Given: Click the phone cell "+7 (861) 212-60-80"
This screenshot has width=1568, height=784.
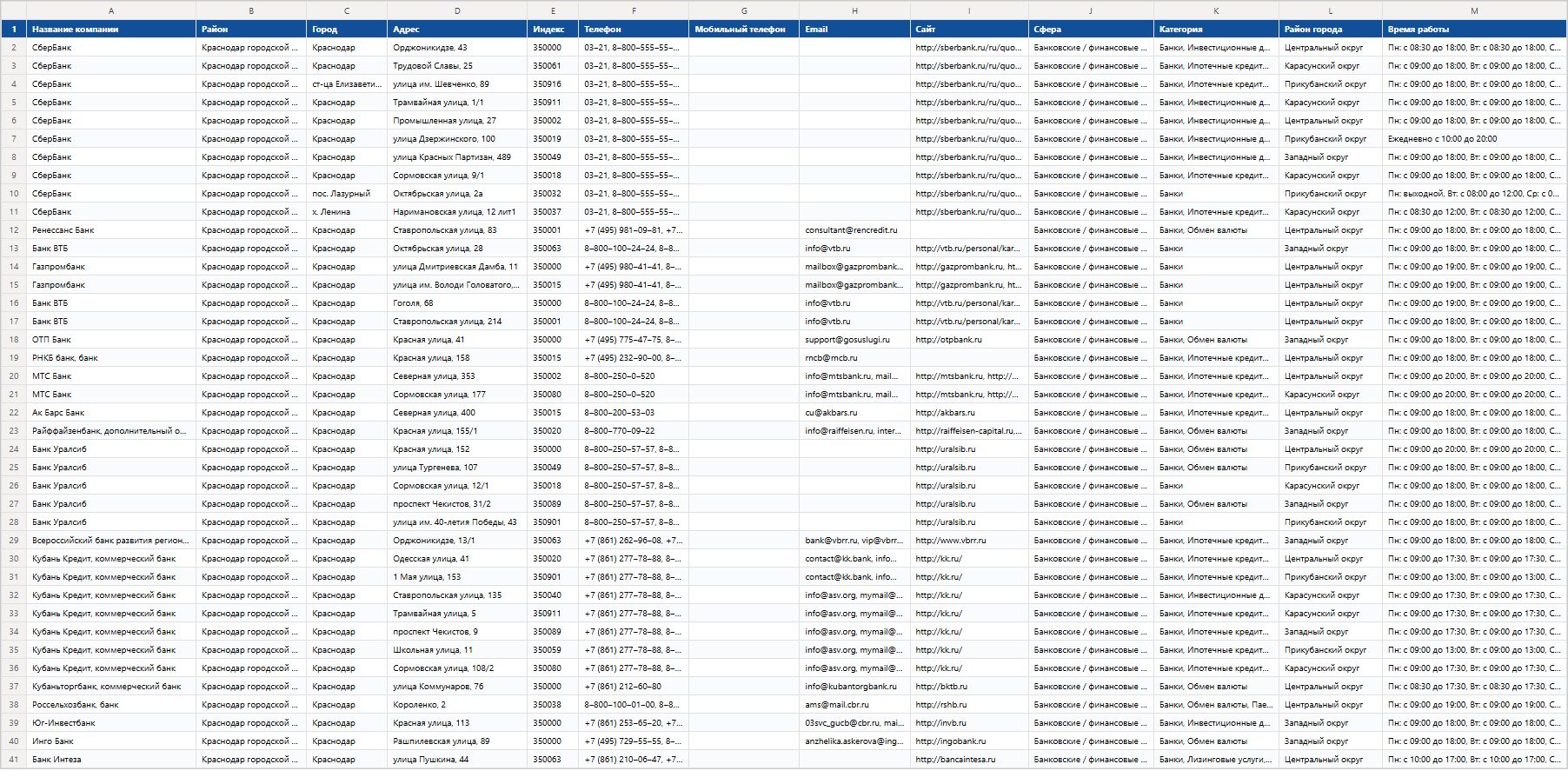Looking at the screenshot, I should (x=634, y=687).
